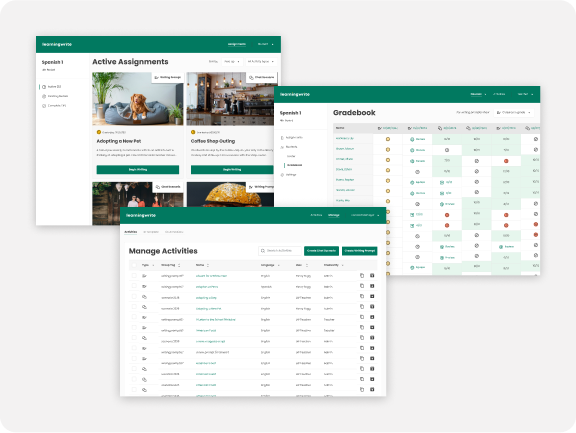The height and width of the screenshot is (433, 576).
Task: Click Writing Prompt tag on Adopting a New Pet card
Action: tap(168, 77)
